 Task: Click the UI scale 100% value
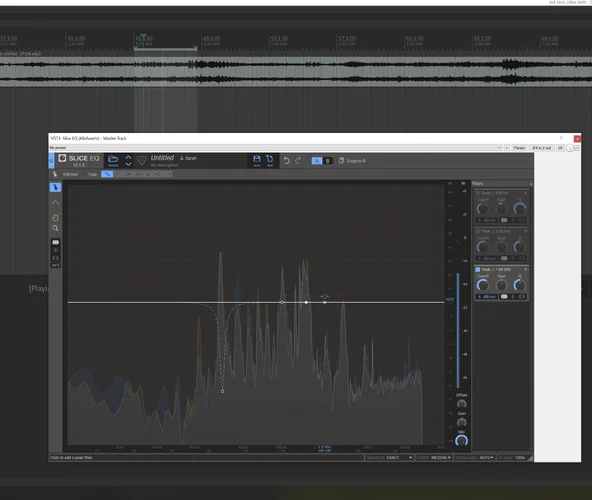coord(520,458)
